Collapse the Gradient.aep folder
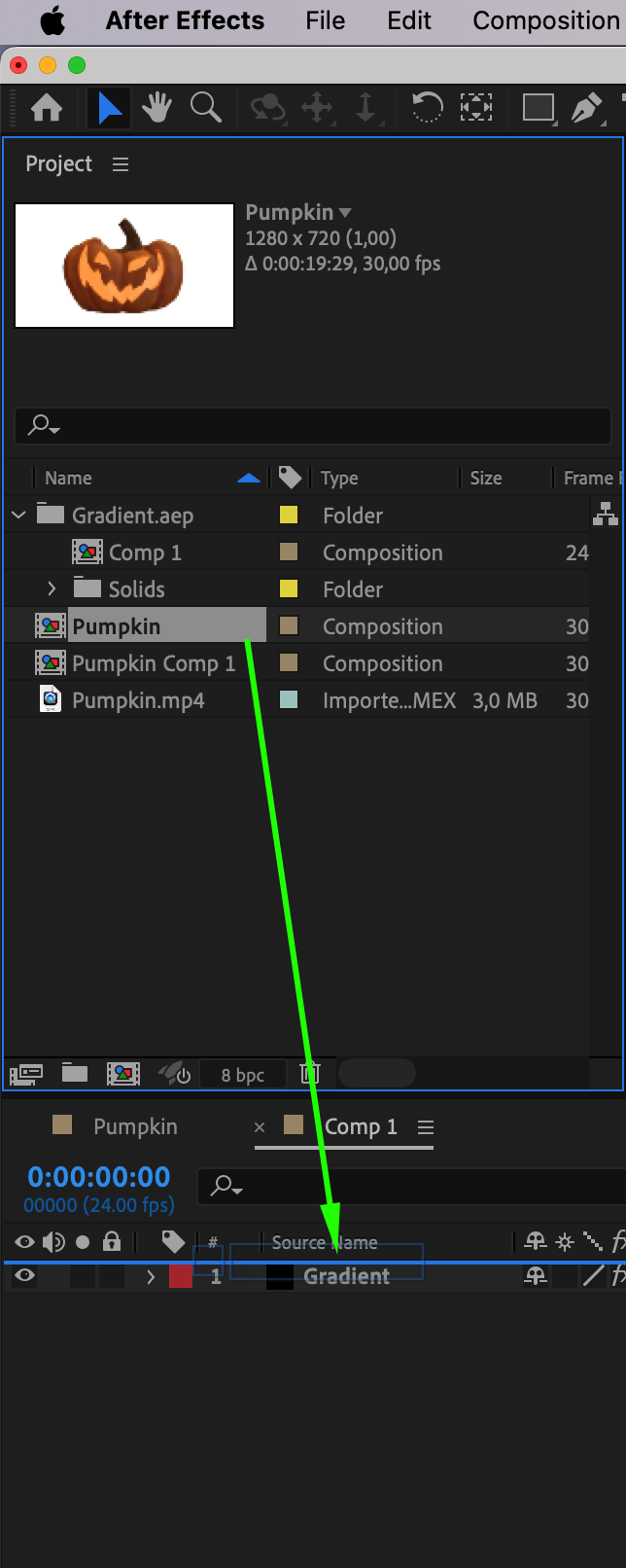 pos(19,516)
